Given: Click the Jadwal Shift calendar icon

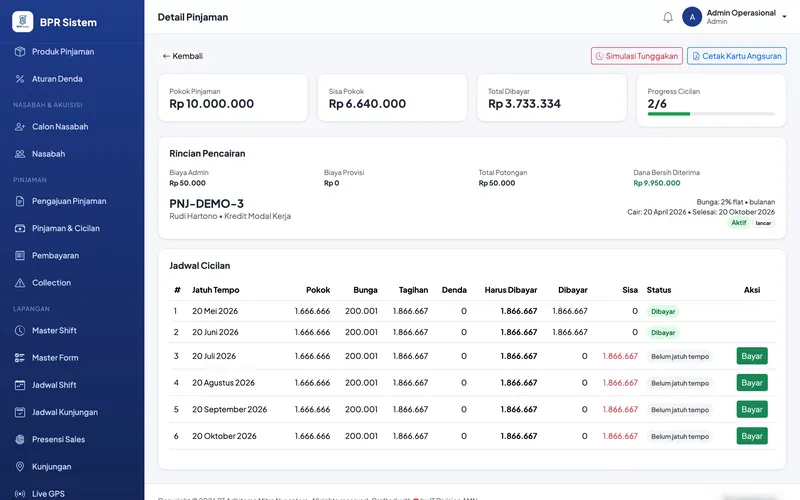Looking at the screenshot, I should (x=20, y=385).
